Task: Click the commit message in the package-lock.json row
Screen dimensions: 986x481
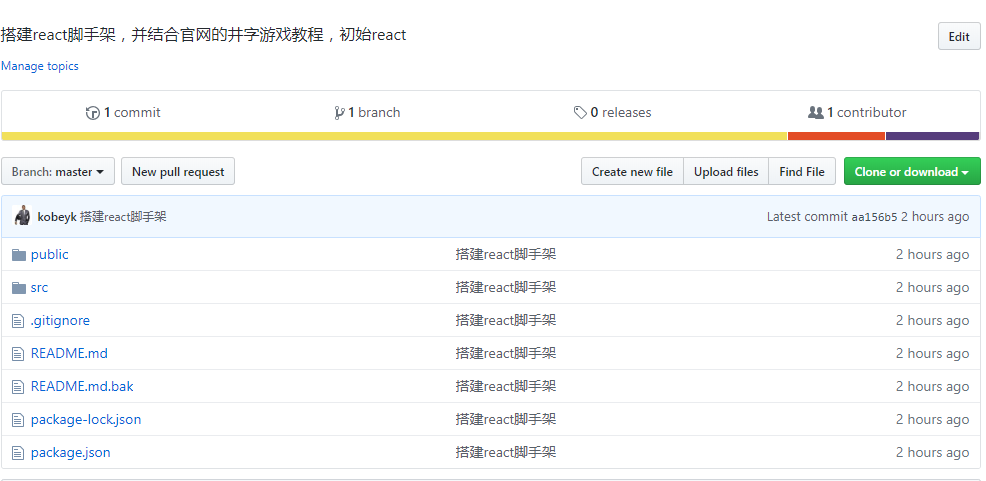Action: (x=506, y=419)
